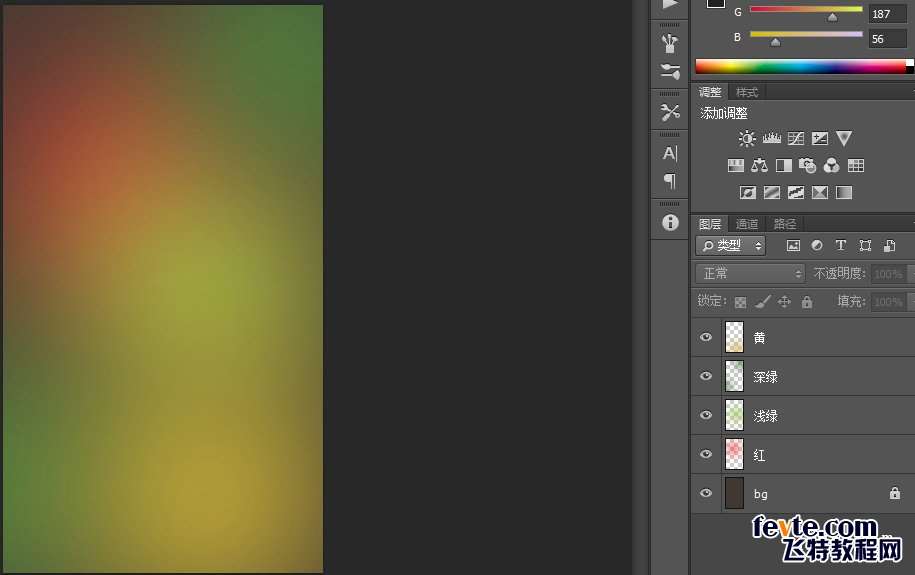Select the bg layer name
Viewport: 915px width, 575px height.
[760, 494]
